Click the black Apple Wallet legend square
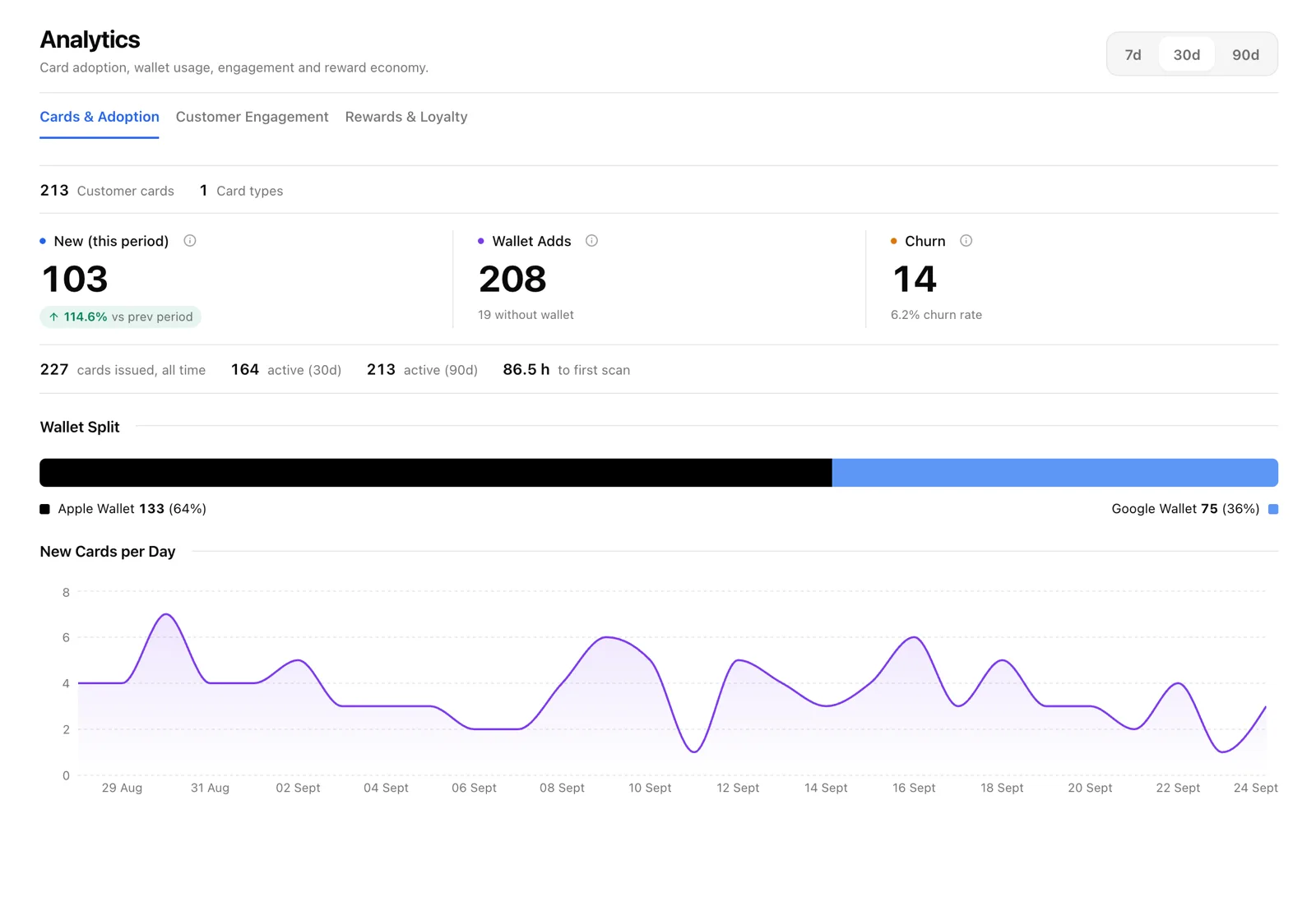The height and width of the screenshot is (911, 1316). point(44,509)
